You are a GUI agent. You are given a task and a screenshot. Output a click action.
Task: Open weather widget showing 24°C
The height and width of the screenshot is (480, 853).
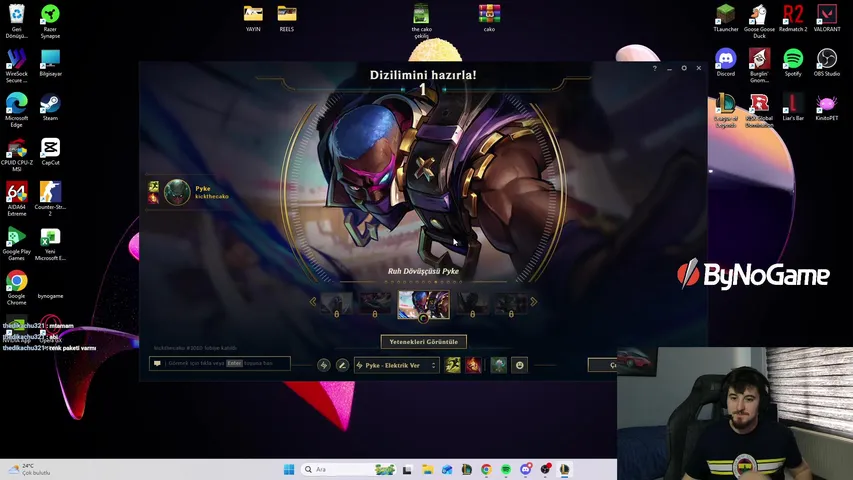tap(29, 469)
